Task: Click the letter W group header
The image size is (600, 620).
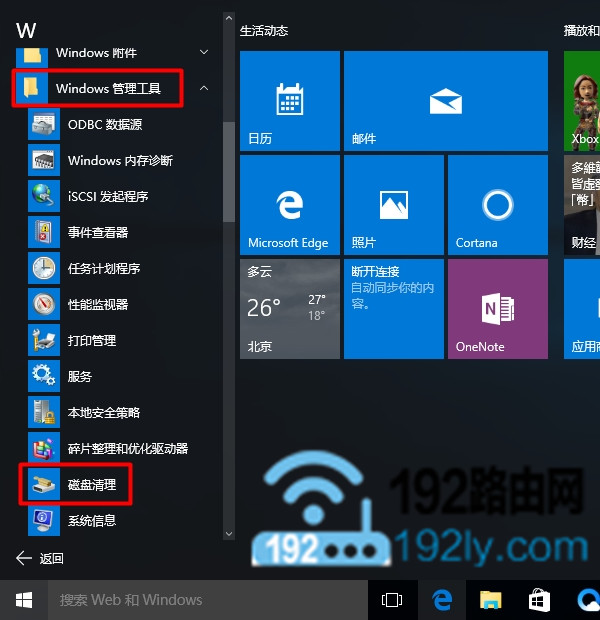Action: click(26, 30)
